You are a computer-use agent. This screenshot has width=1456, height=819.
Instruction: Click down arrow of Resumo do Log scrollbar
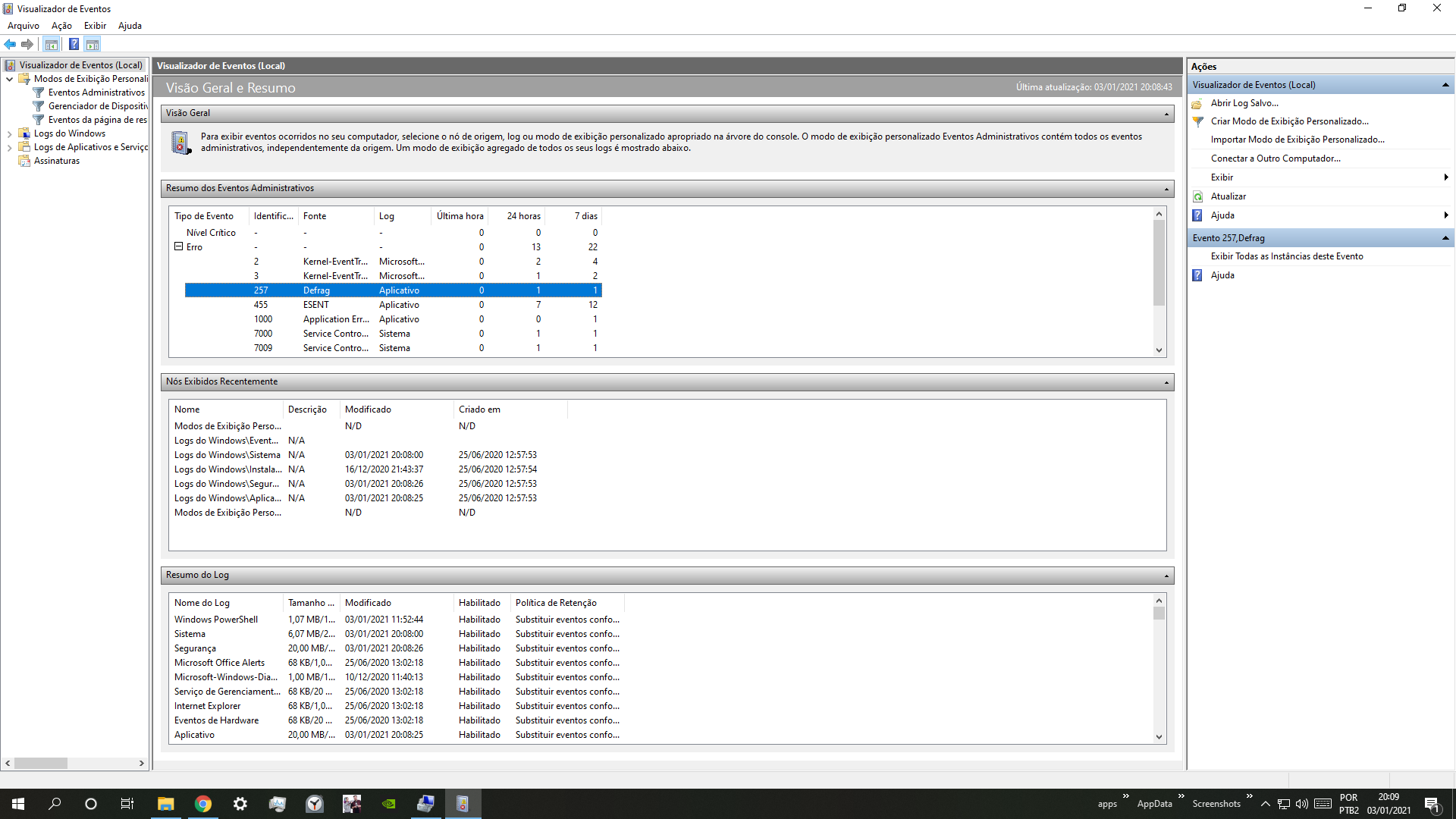tap(1159, 737)
